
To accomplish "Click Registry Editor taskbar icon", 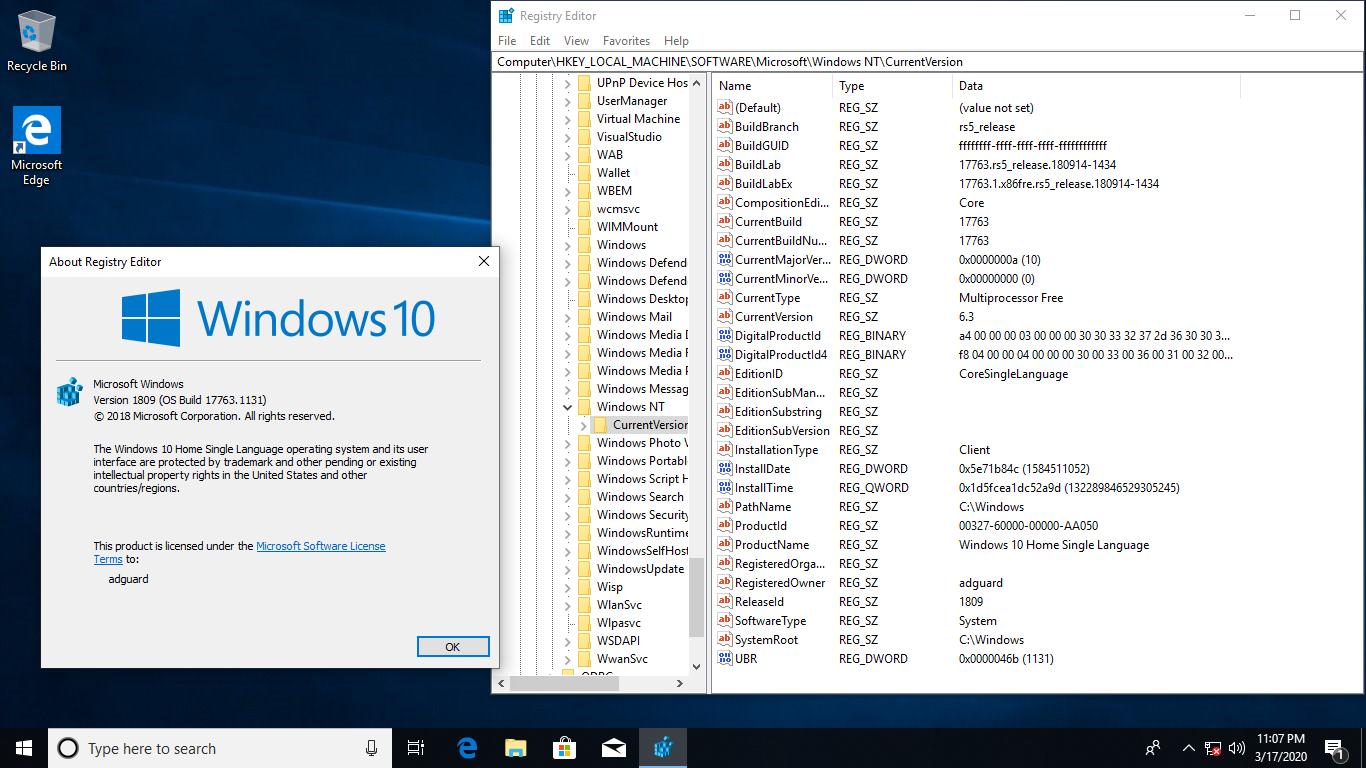I will [663, 748].
